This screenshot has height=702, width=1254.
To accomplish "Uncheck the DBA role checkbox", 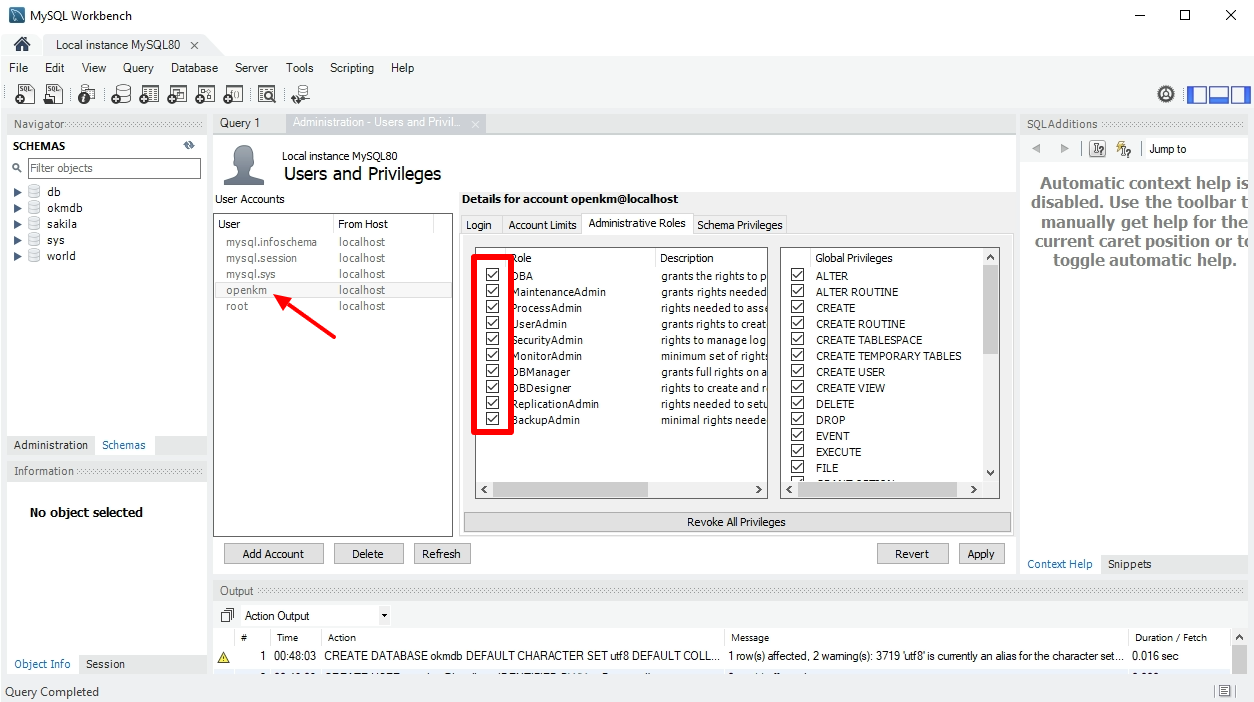I will pos(492,275).
